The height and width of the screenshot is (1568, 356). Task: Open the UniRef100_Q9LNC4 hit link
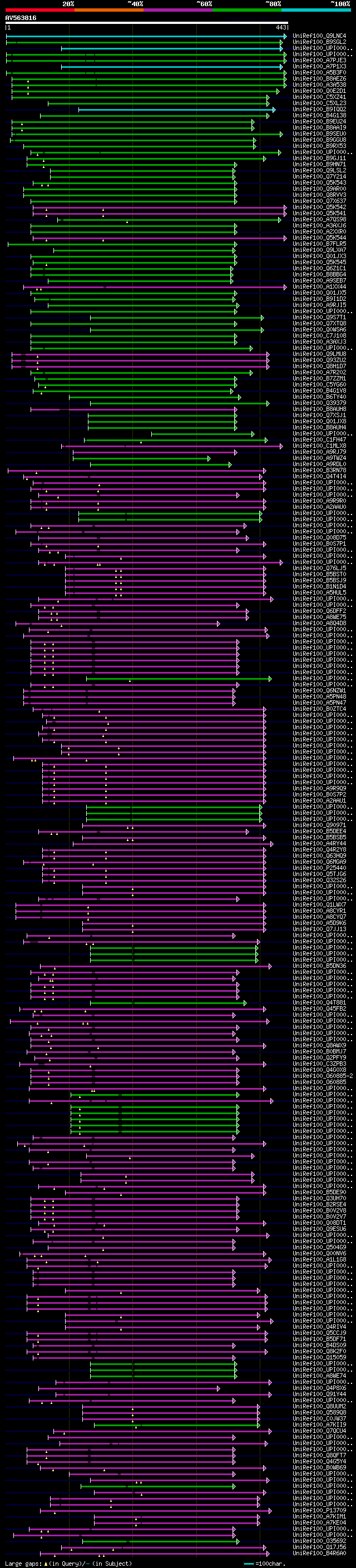click(319, 36)
